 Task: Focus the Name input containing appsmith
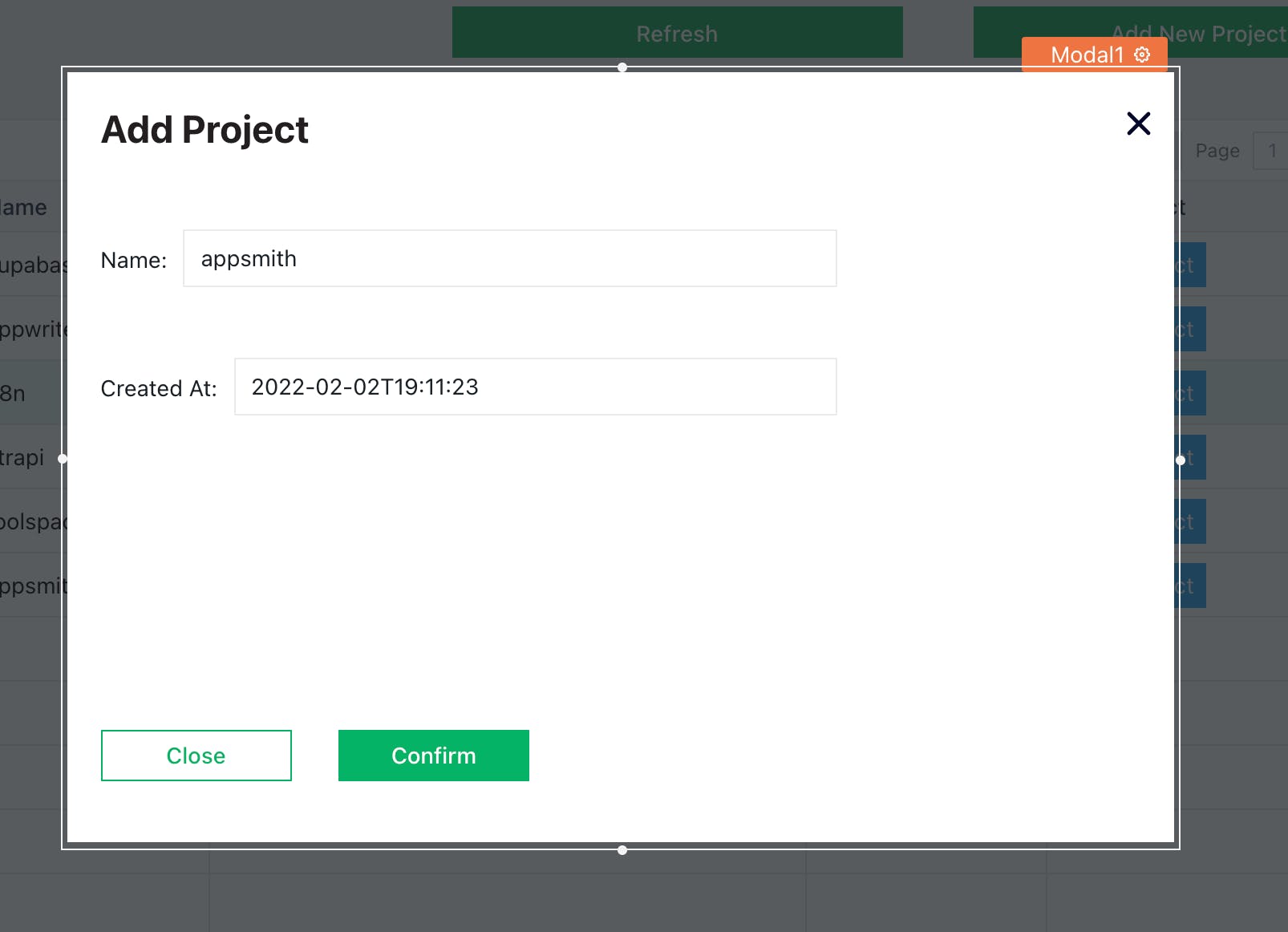pos(509,258)
